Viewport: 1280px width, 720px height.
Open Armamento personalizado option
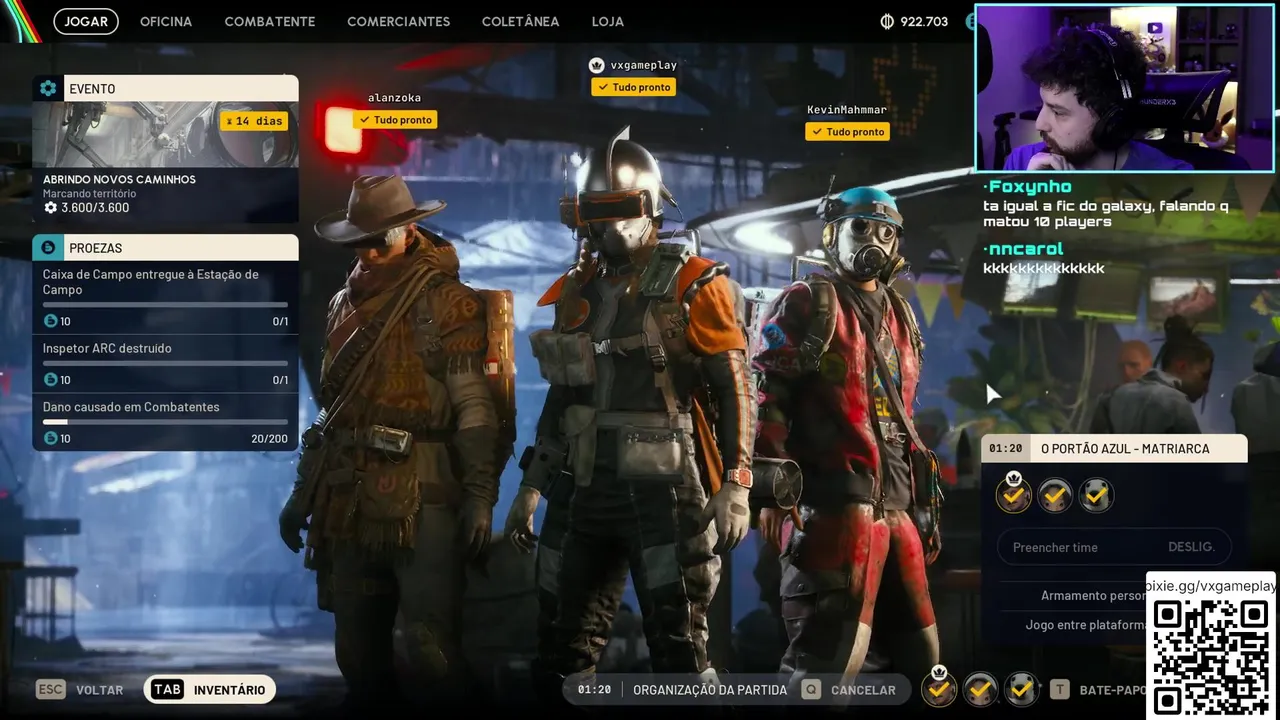coord(1093,595)
